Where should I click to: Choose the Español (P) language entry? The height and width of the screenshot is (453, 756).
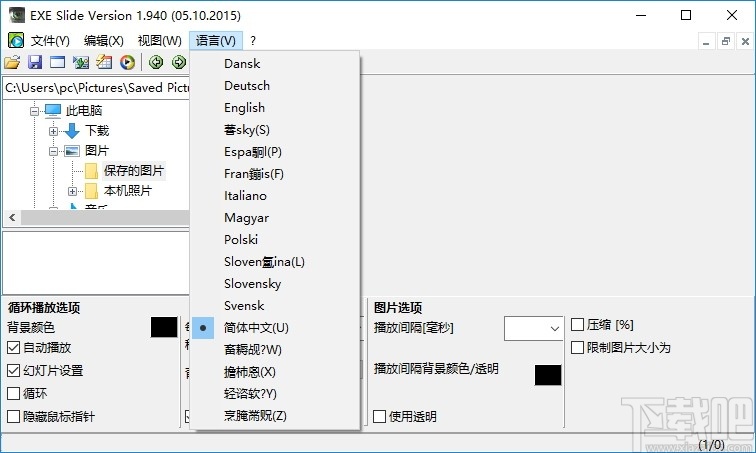[275, 152]
